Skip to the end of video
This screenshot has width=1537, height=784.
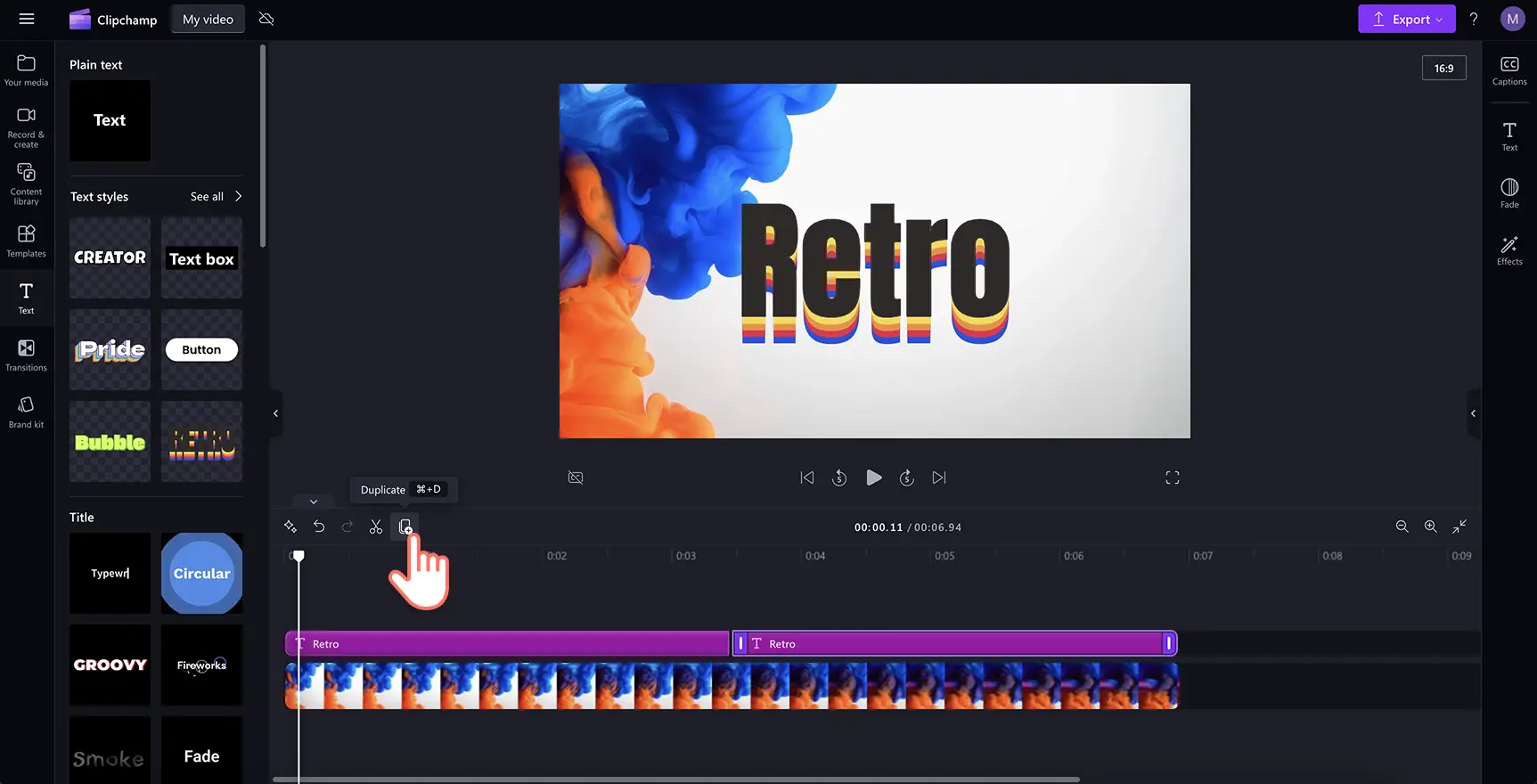point(939,478)
